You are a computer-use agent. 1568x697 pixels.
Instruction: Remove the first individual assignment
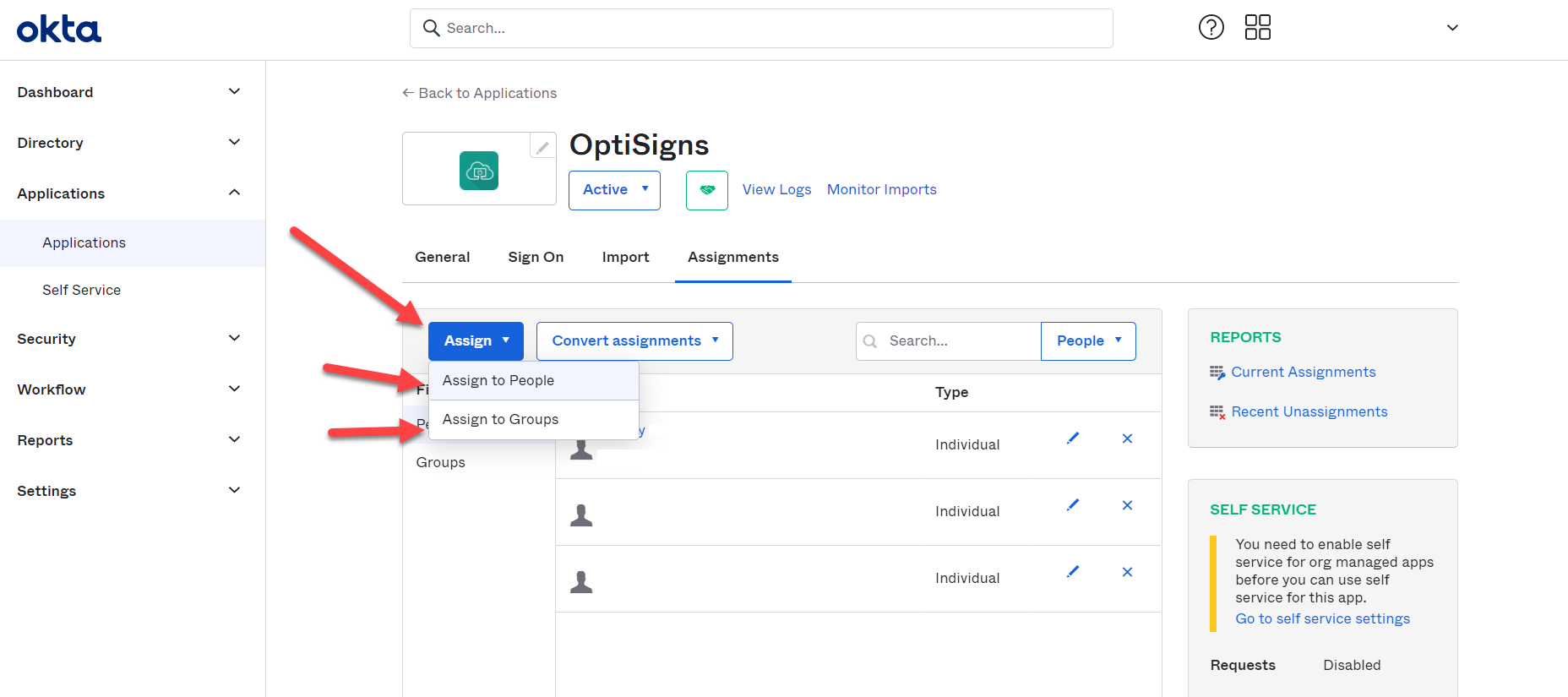[1127, 438]
